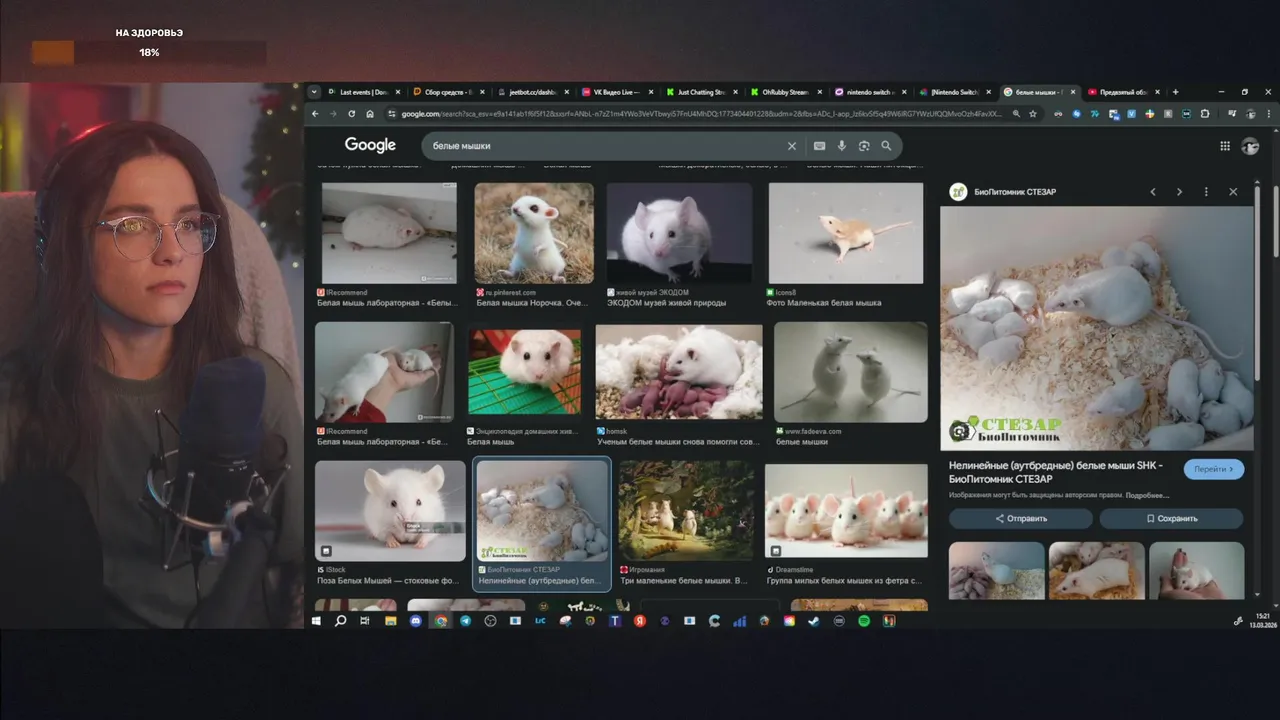Open Google Lens image search
Screen dimensions: 1280x720
864,146
